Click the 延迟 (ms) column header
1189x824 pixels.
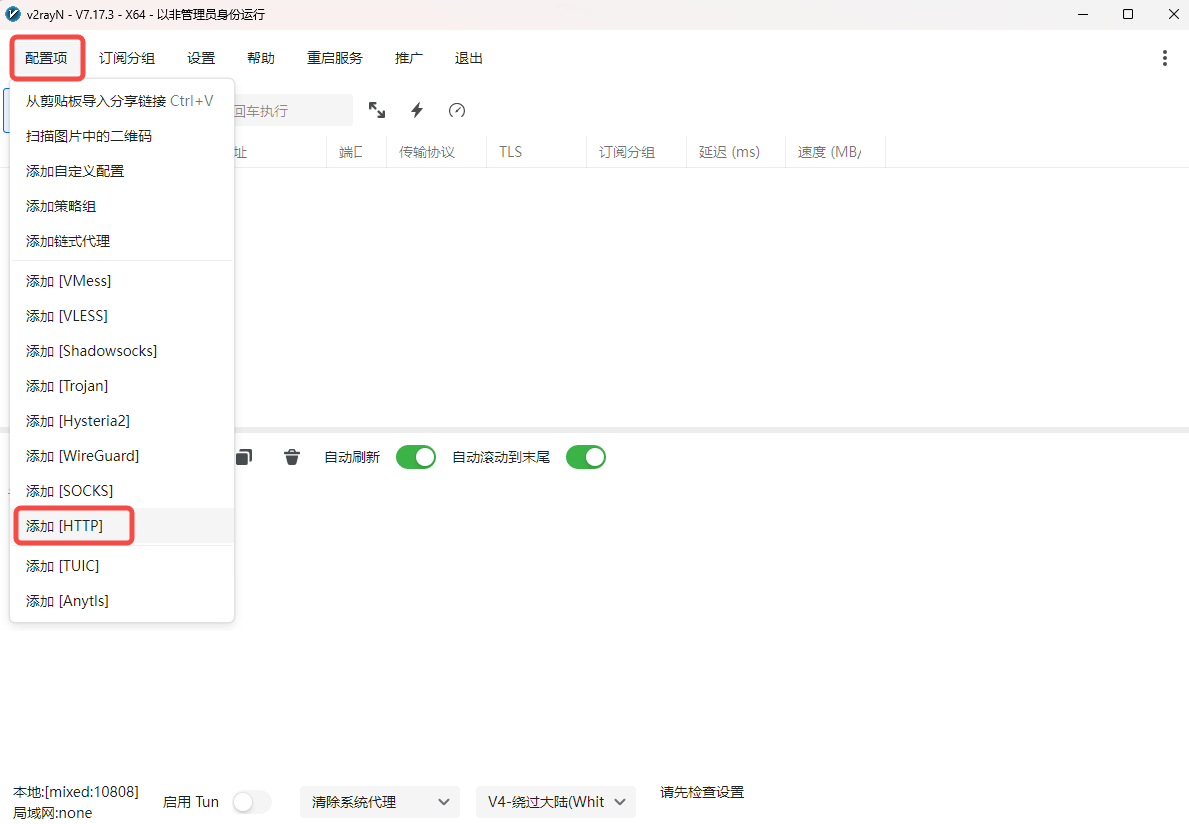(x=736, y=152)
